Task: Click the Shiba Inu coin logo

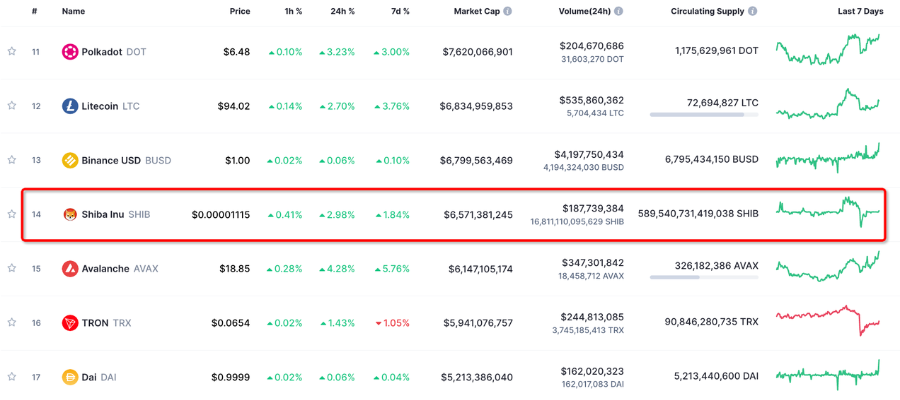Action: click(x=70, y=214)
